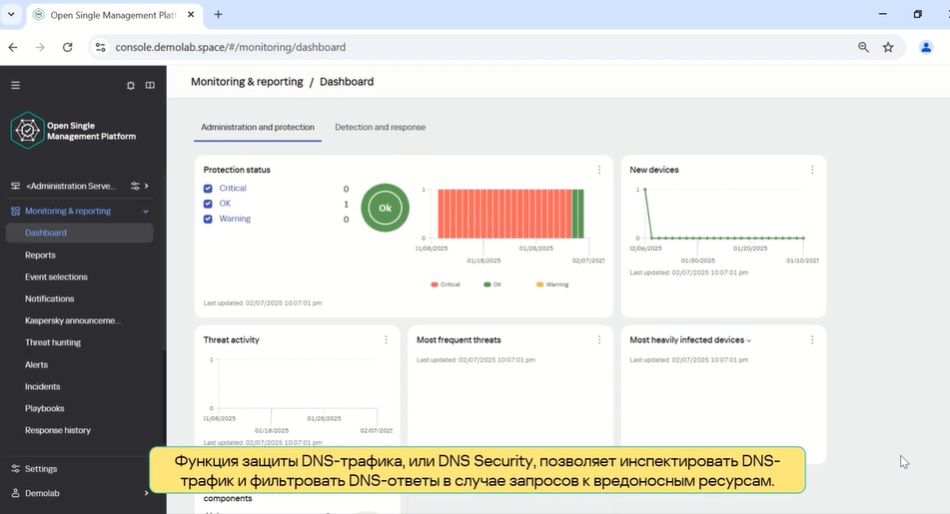
Task: Switch to Administration and protection tab
Action: (257, 127)
